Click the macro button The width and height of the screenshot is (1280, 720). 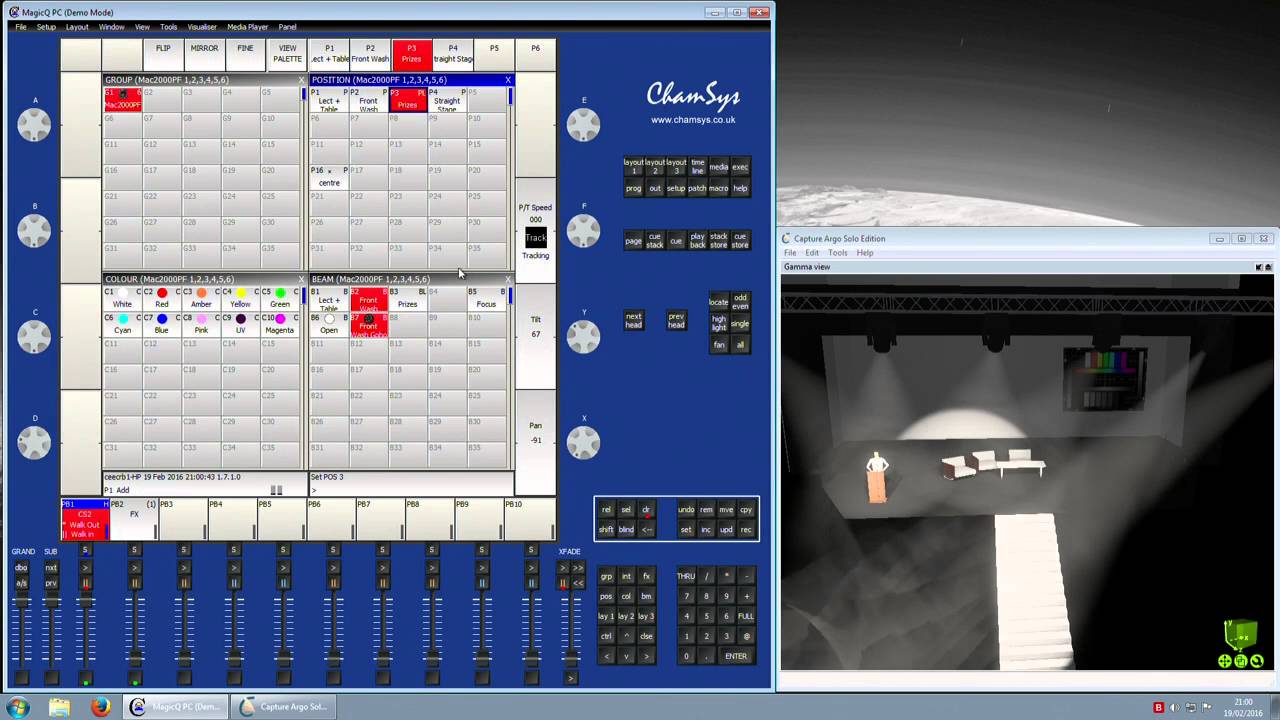point(718,188)
